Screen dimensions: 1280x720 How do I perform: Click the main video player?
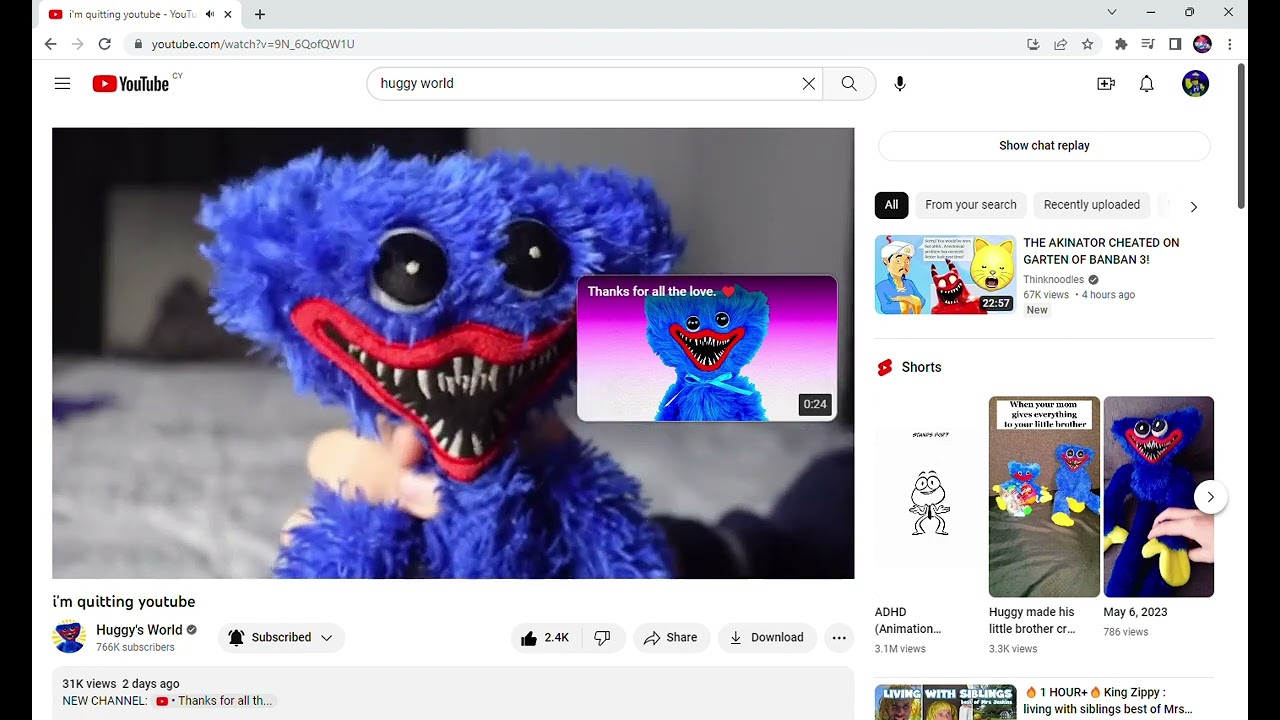453,353
